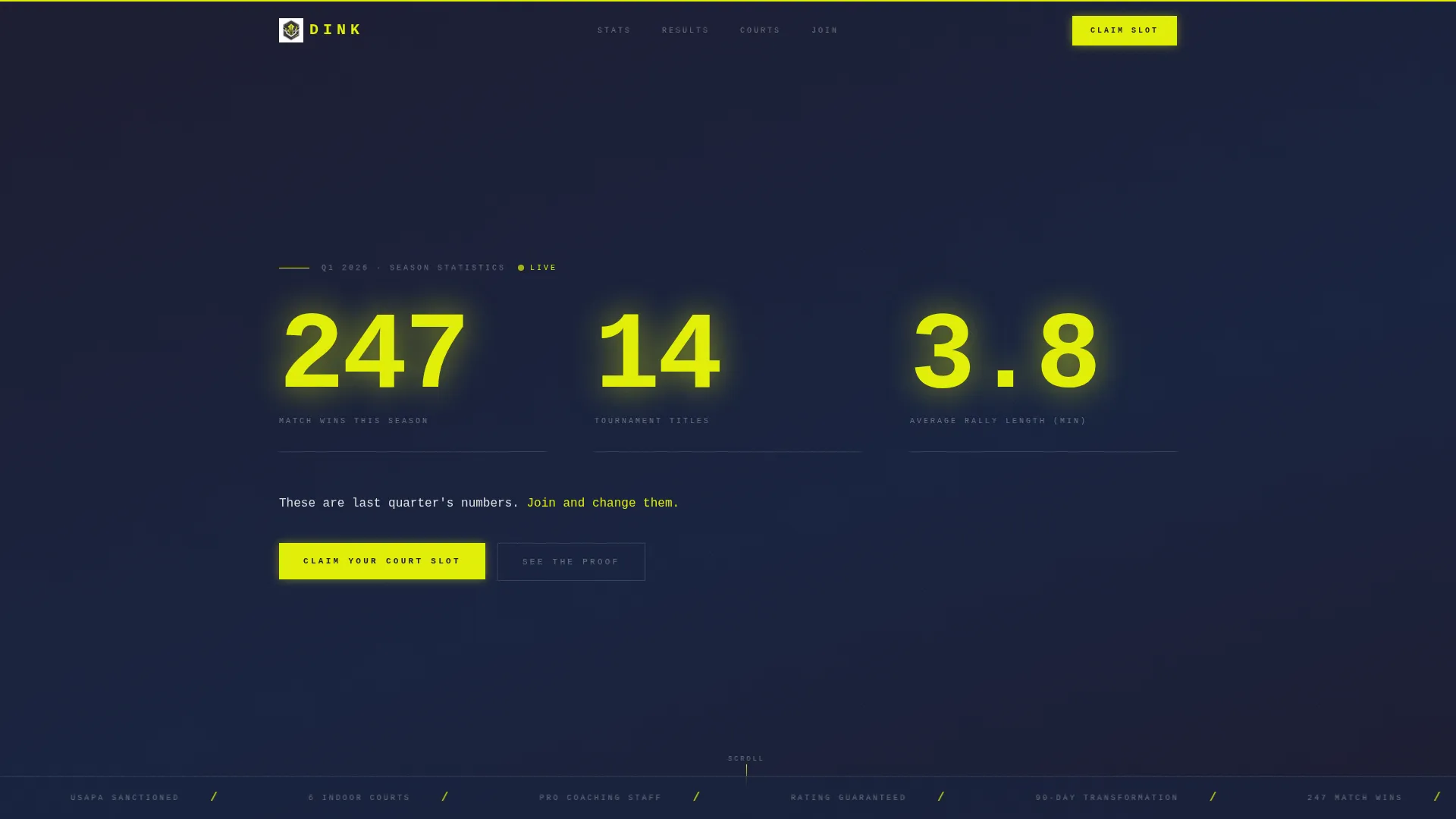1456x819 pixels.
Task: Click Match Wins This Season label
Action: pos(354,421)
